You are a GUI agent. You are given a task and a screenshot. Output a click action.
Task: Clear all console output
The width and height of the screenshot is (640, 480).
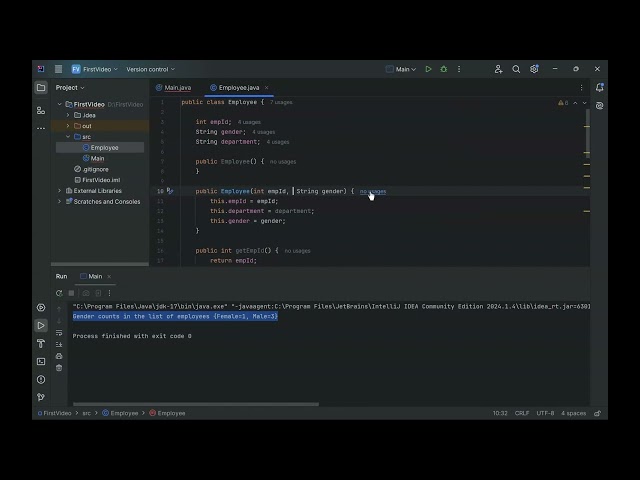pos(59,368)
